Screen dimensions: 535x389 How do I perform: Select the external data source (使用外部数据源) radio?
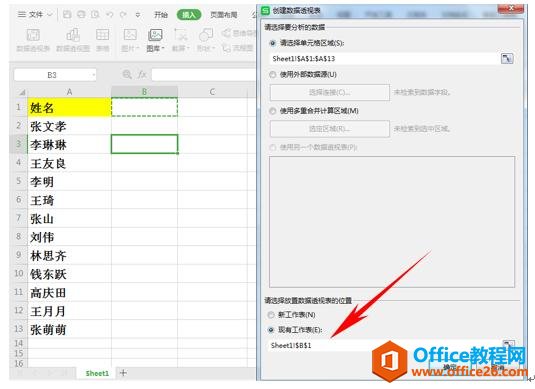[x=272, y=74]
